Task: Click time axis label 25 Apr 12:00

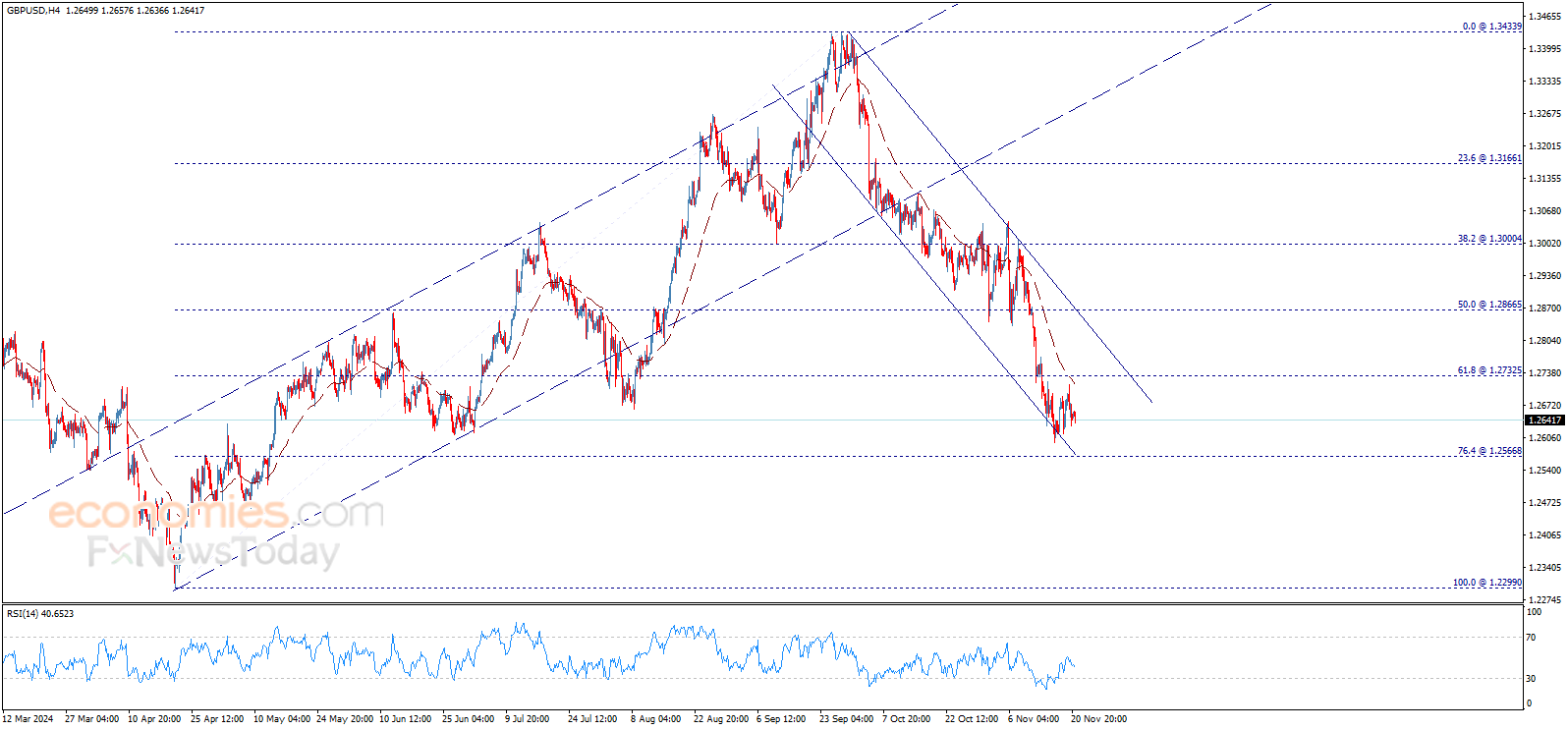Action: 217,719
